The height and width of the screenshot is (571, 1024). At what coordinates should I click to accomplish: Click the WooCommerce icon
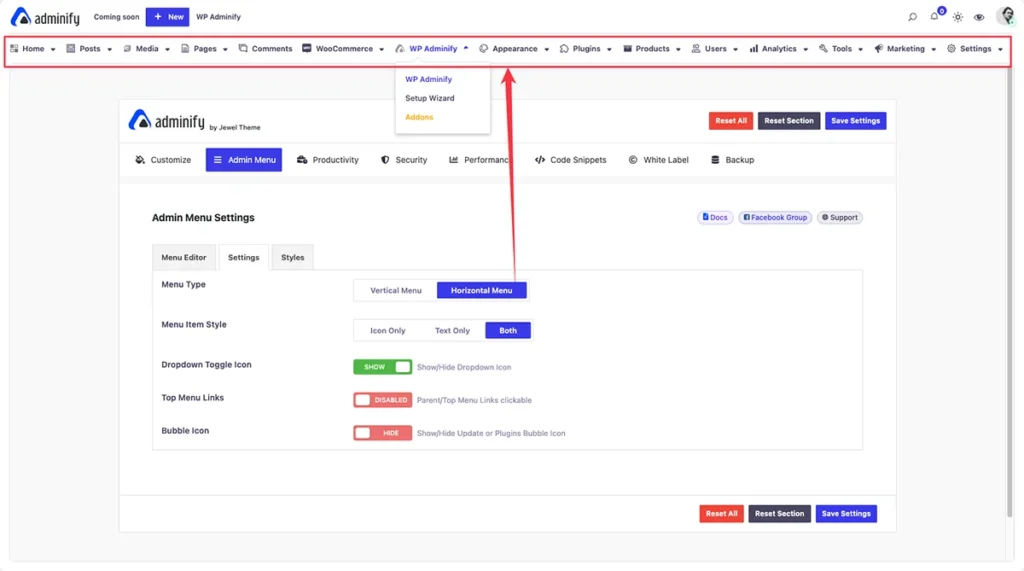(306, 48)
